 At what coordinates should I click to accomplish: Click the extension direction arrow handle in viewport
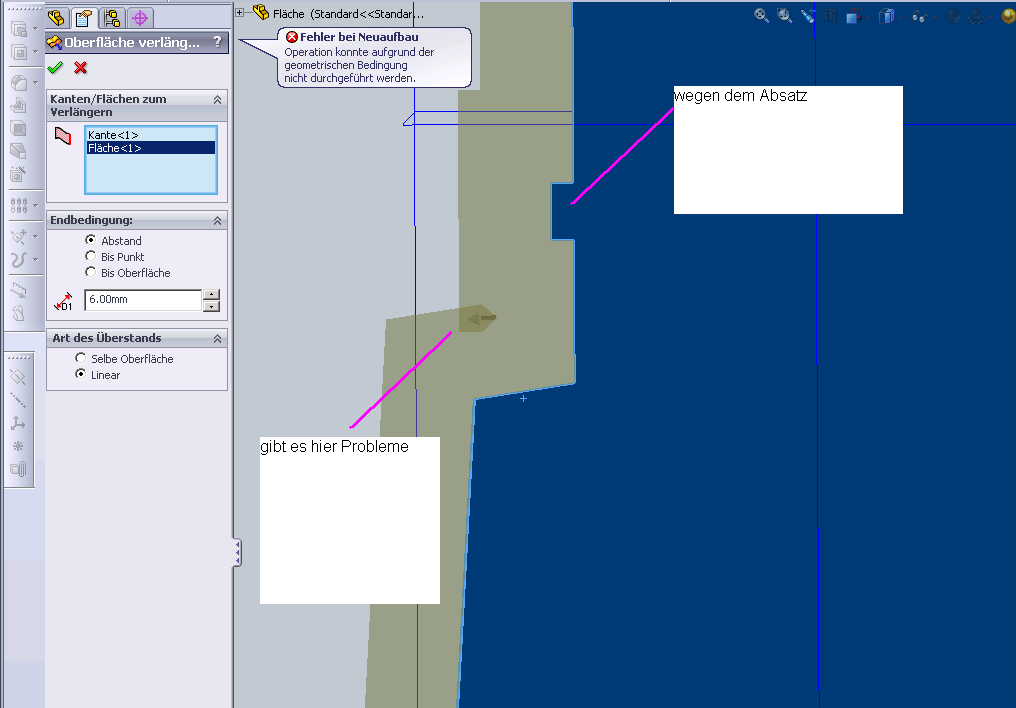point(481,318)
